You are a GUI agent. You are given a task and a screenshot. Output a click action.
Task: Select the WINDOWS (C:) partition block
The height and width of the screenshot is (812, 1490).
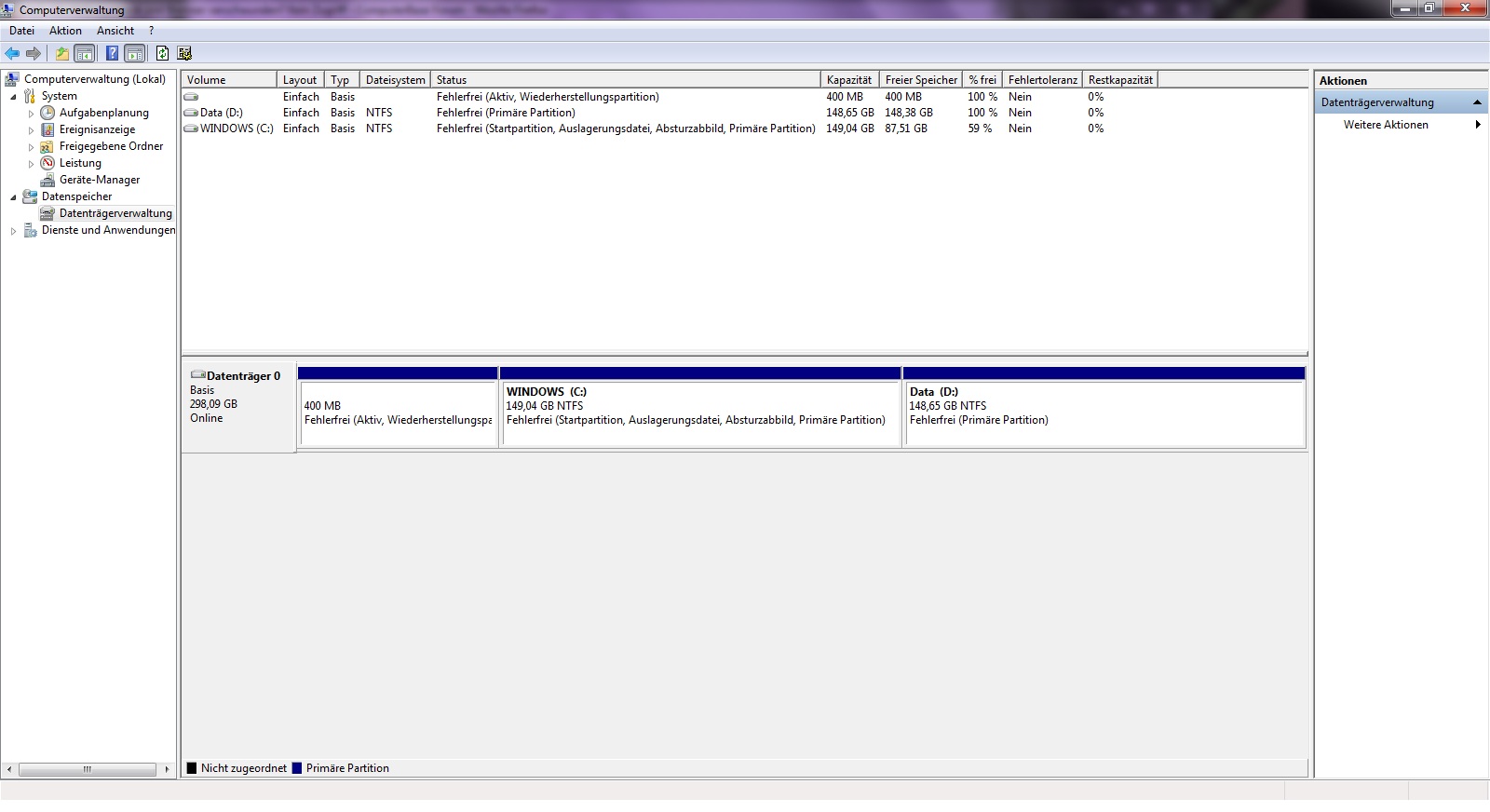coord(700,407)
